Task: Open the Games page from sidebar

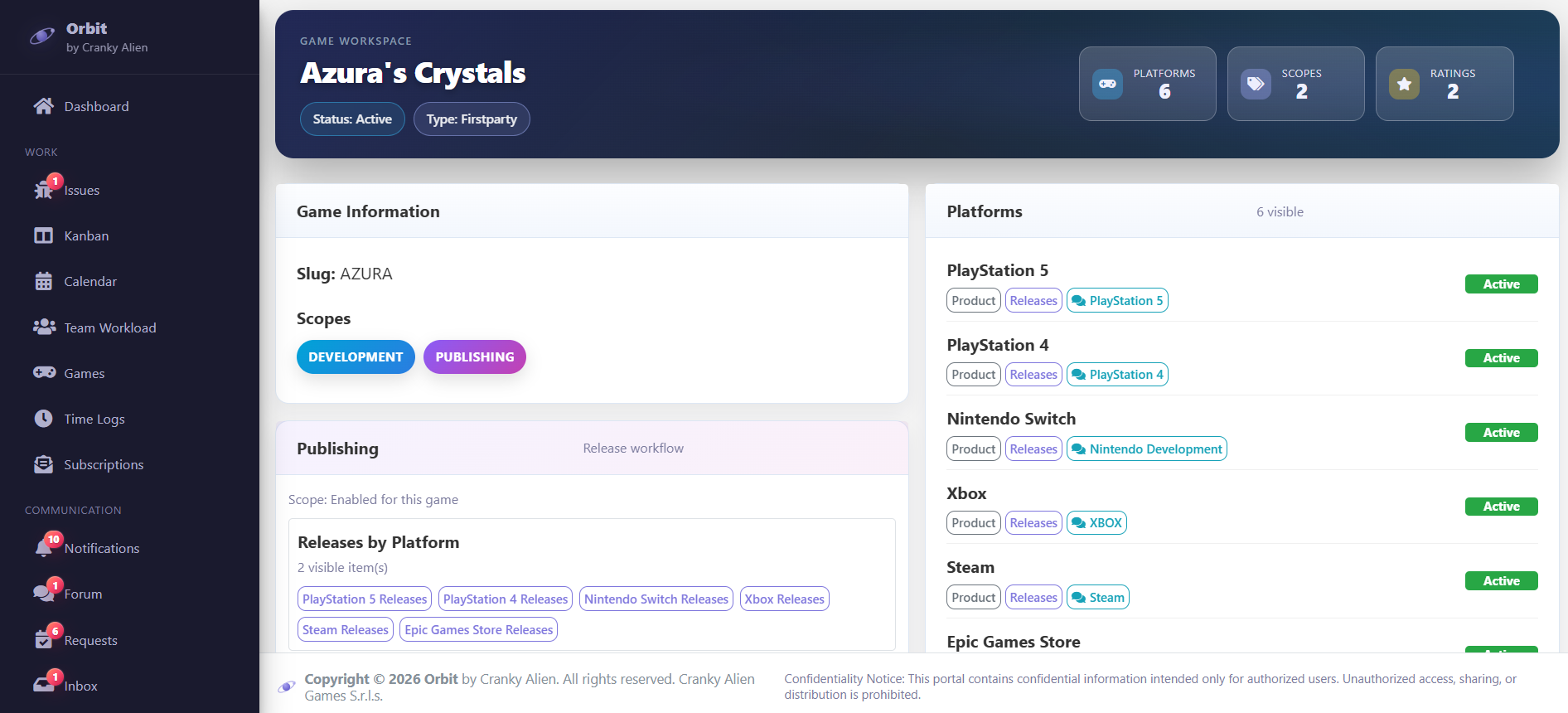Action: [129, 373]
